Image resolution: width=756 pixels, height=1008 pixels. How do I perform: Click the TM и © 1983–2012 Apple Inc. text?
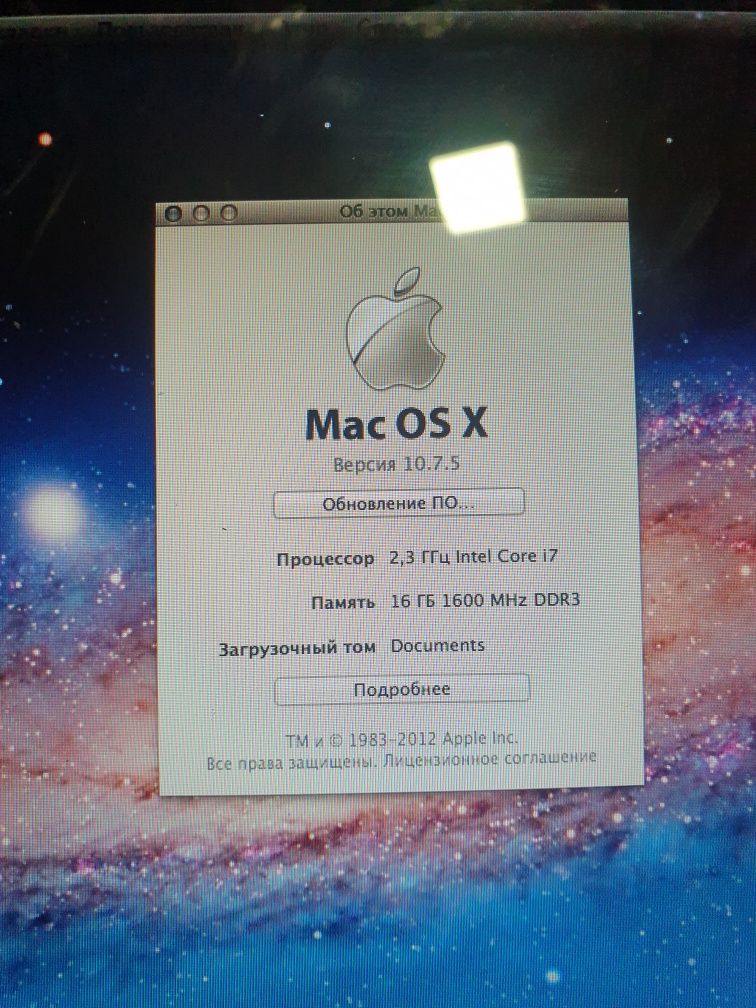pyautogui.click(x=401, y=739)
